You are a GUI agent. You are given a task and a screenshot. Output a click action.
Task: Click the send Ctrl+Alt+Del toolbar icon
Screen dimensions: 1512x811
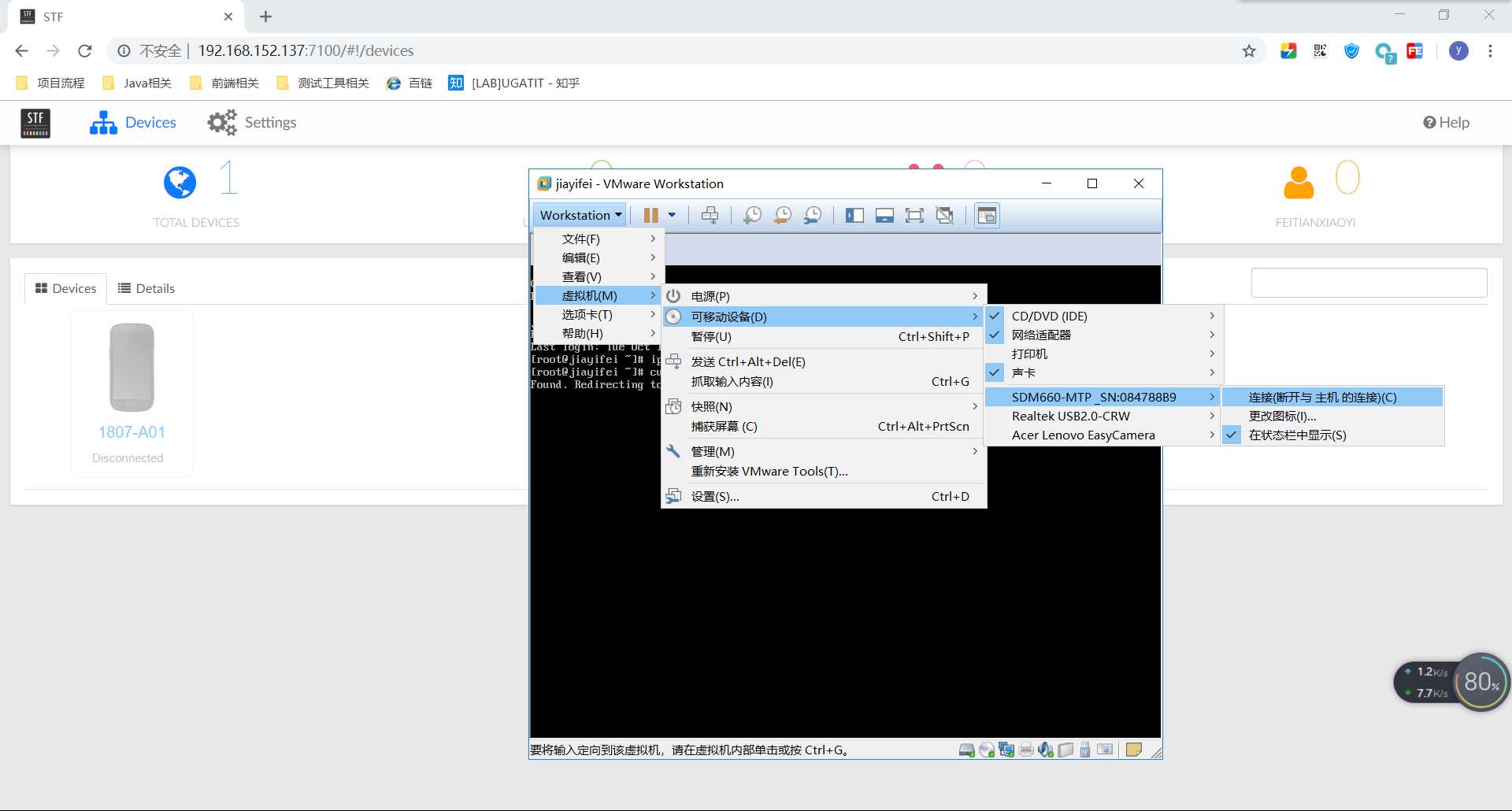pos(710,215)
